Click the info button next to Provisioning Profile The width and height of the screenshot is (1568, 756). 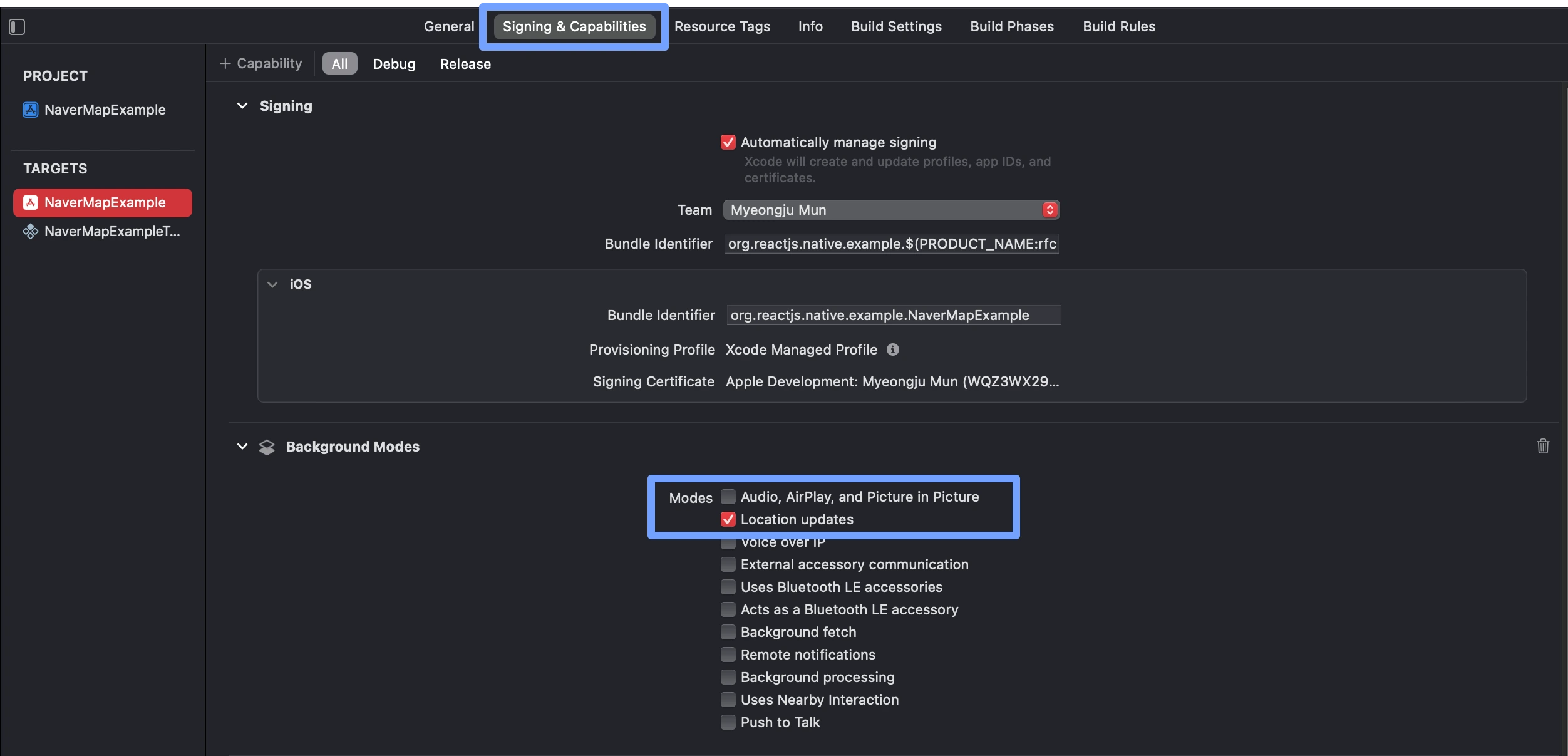click(891, 349)
